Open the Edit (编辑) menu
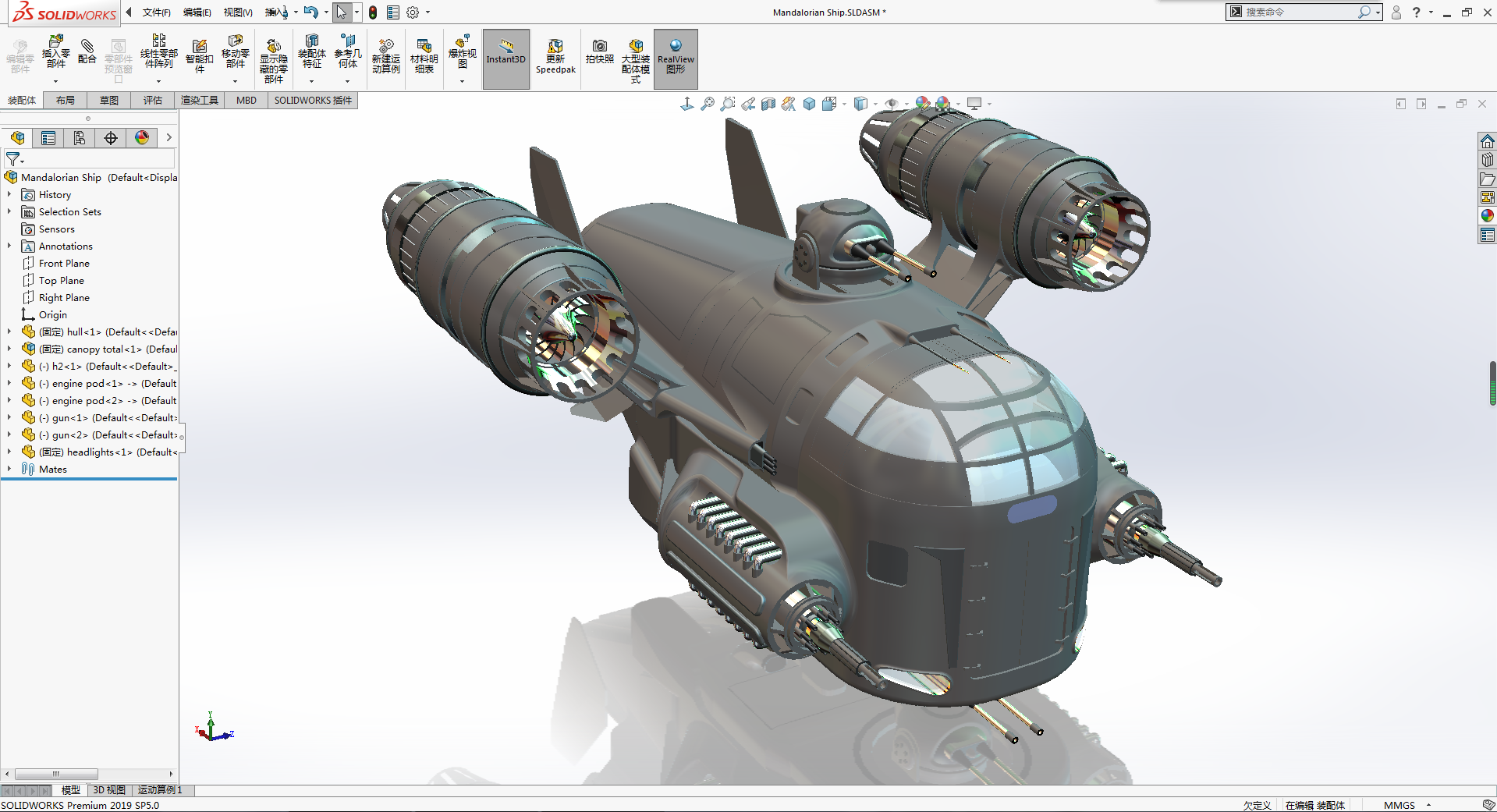The height and width of the screenshot is (812, 1497). [x=197, y=12]
